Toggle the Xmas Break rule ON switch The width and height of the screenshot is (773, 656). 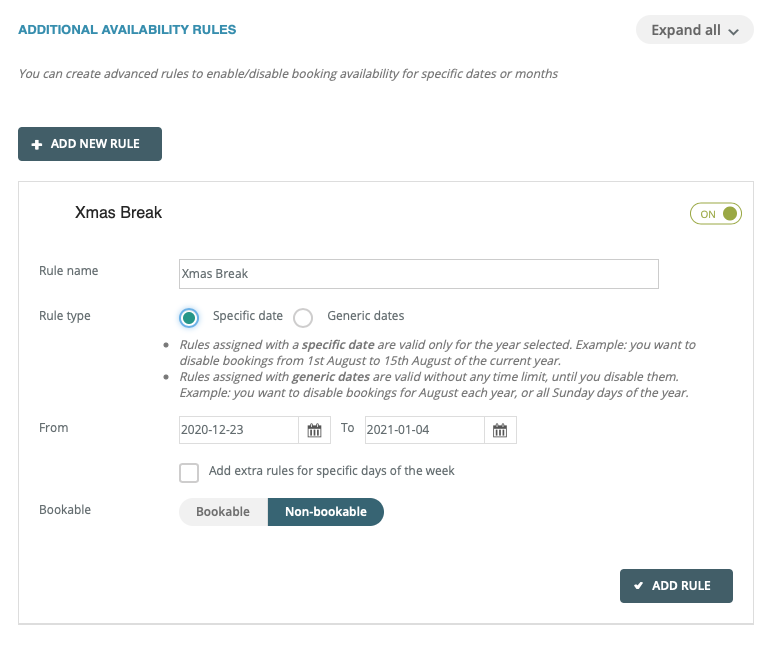click(x=716, y=213)
